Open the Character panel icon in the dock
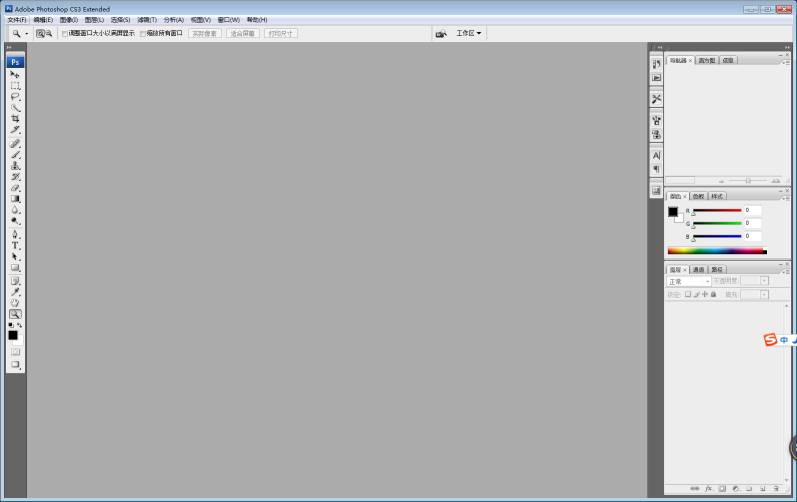797x502 pixels. 656,156
